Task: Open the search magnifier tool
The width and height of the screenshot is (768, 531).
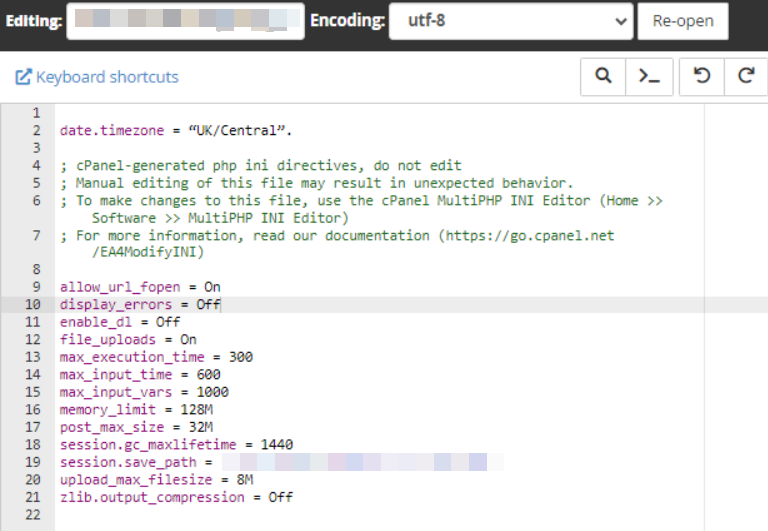Action: 603,76
